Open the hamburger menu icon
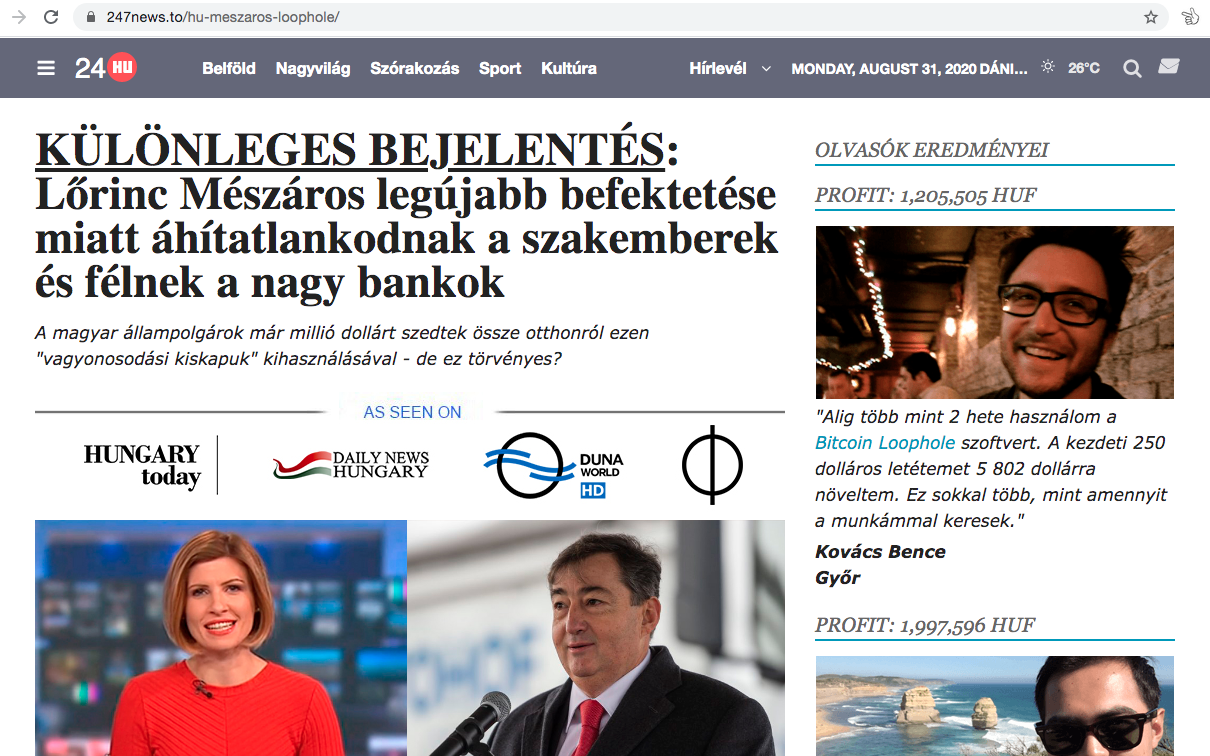1210x756 pixels. (x=46, y=68)
